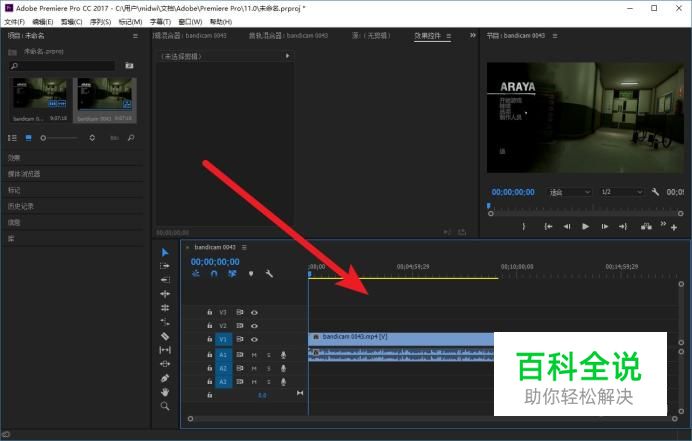Open Program Monitor settings wrench

[655, 192]
